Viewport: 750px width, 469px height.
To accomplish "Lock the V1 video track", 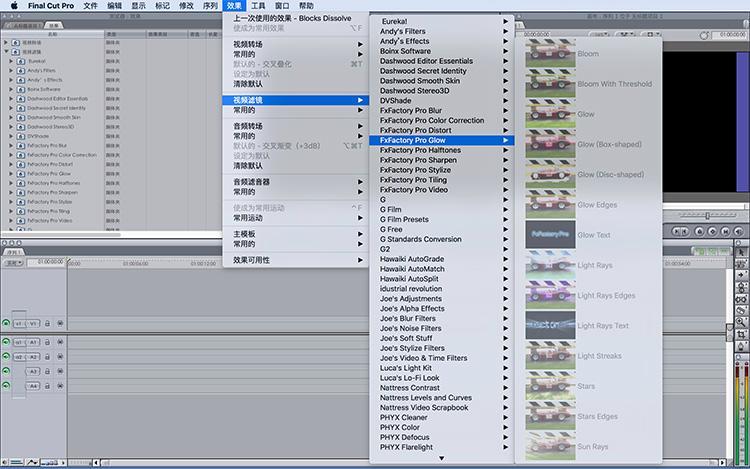I will [x=47, y=324].
